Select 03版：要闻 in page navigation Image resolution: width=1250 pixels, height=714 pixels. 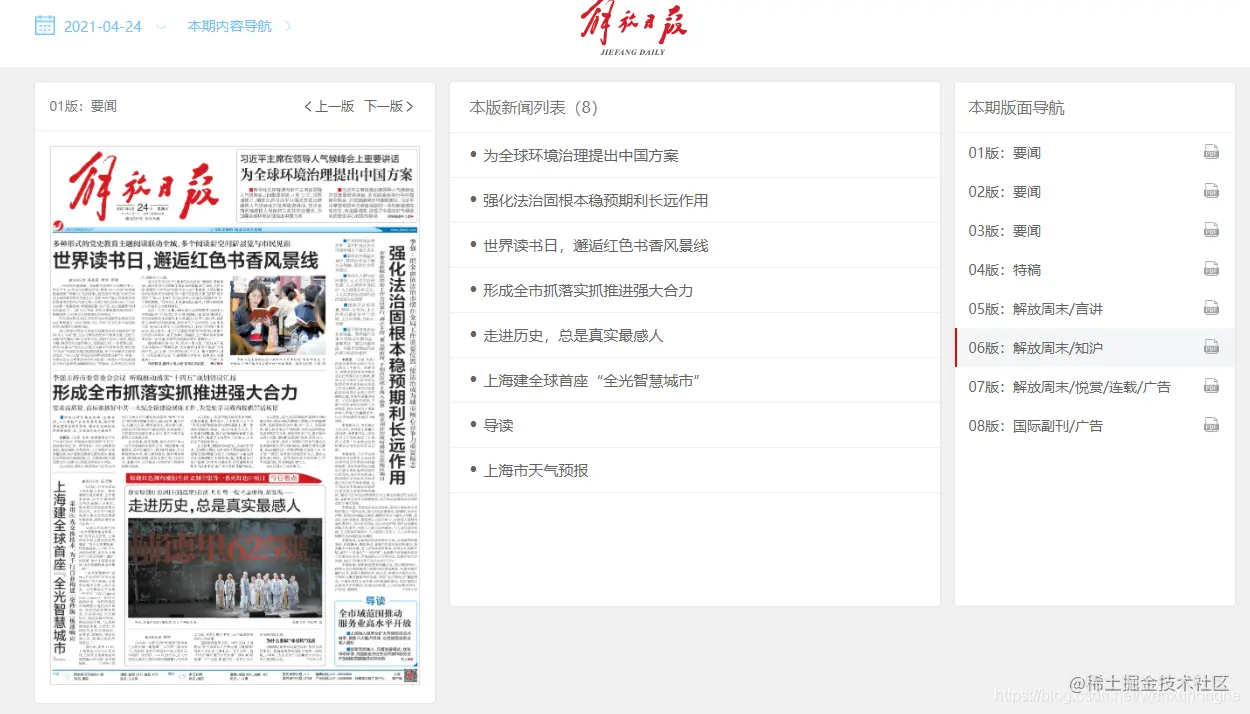point(1005,231)
